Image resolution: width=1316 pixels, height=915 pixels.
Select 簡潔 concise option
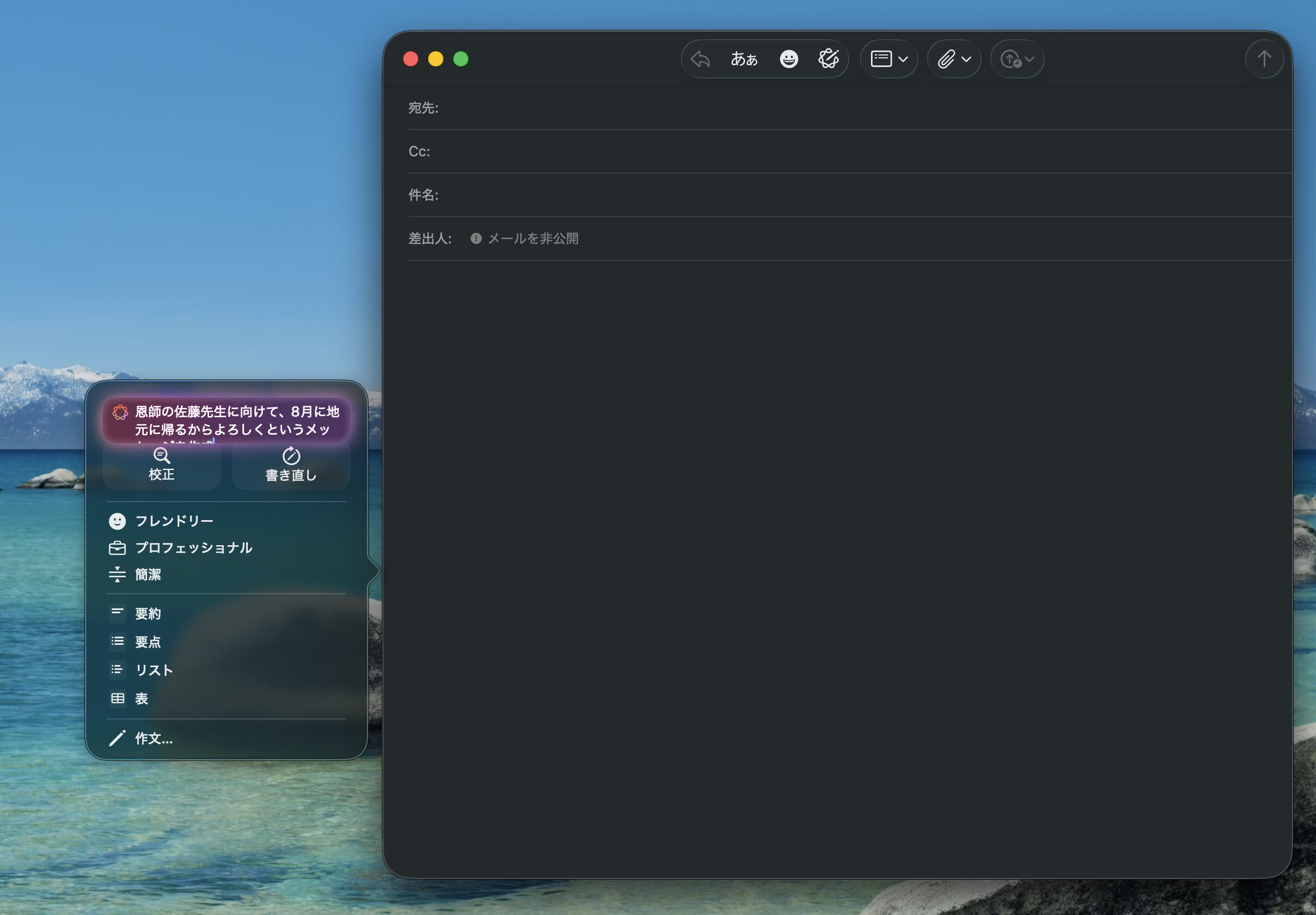point(227,575)
